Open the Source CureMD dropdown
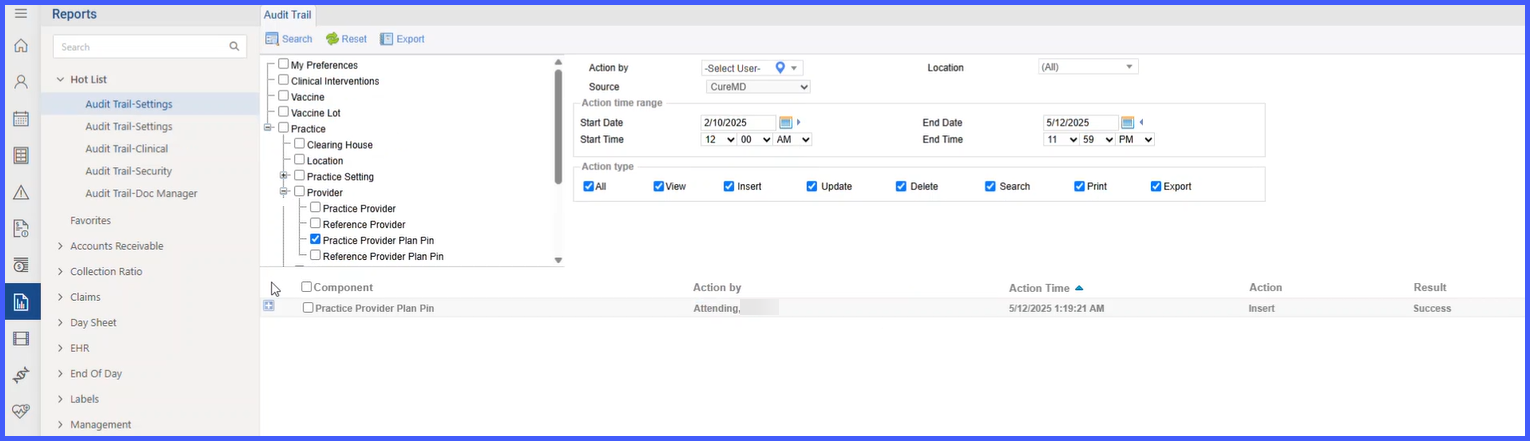 [x=756, y=87]
